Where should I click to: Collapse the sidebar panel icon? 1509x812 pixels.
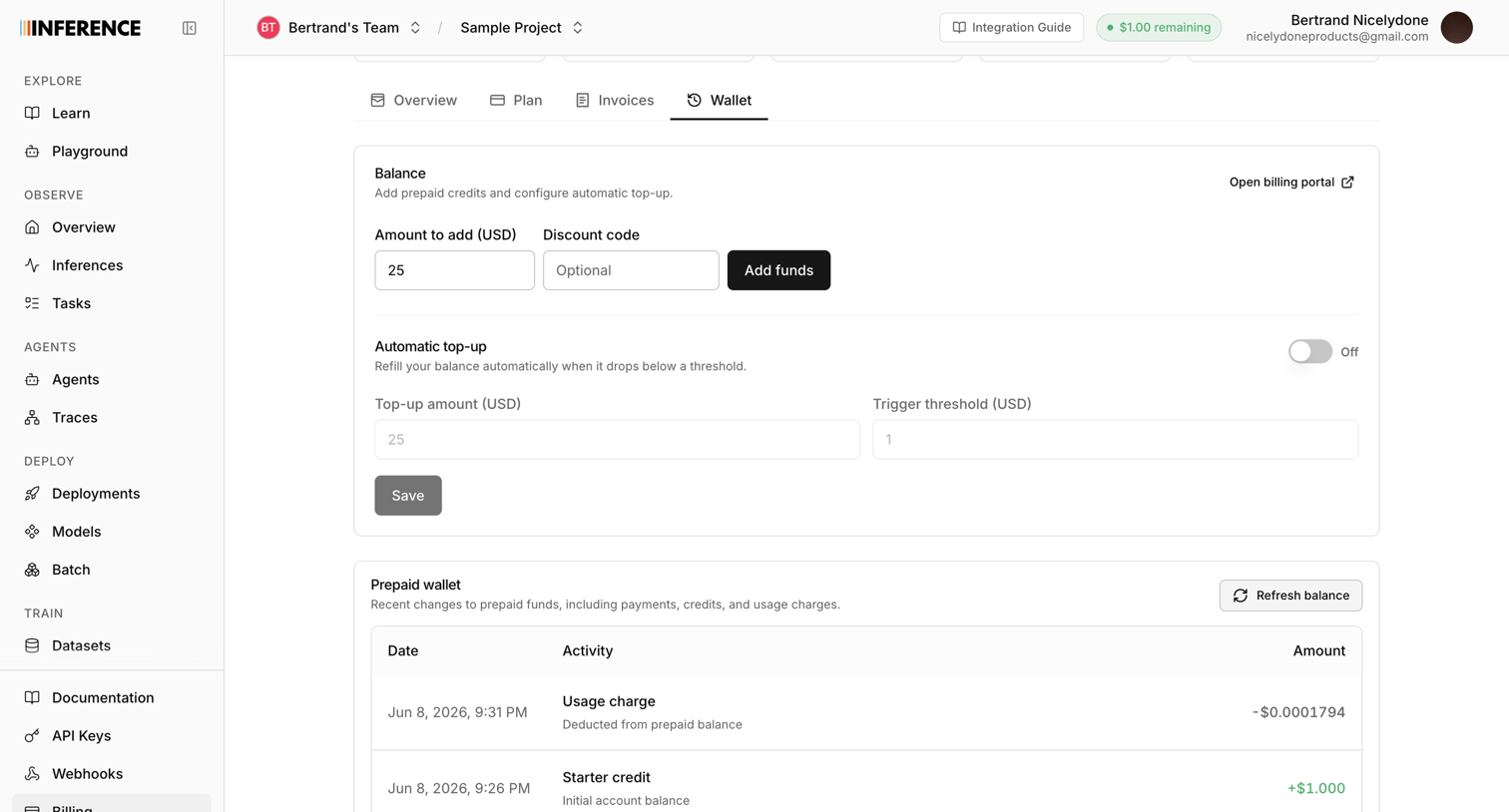[x=190, y=28]
